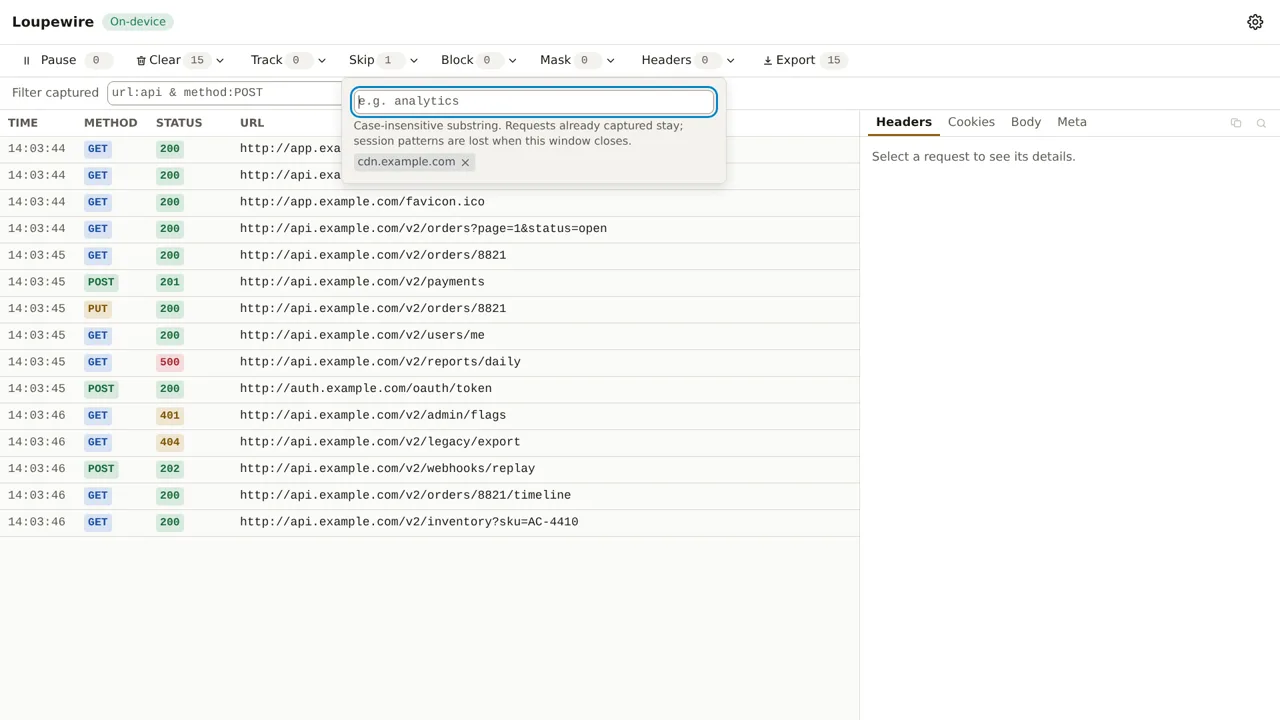
Task: Select the favicon.ico request row
Action: coord(429,202)
